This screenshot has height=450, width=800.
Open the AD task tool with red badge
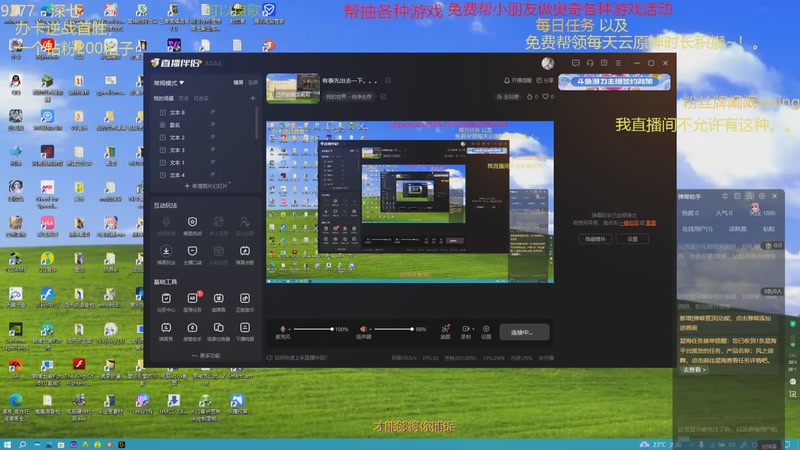pyautogui.click(x=192, y=302)
